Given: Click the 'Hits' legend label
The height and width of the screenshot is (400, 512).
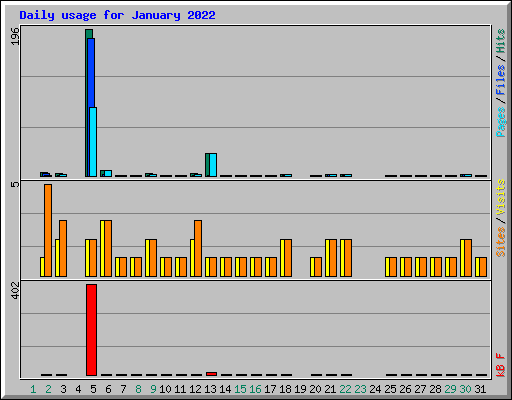Looking at the screenshot, I should click(501, 41).
